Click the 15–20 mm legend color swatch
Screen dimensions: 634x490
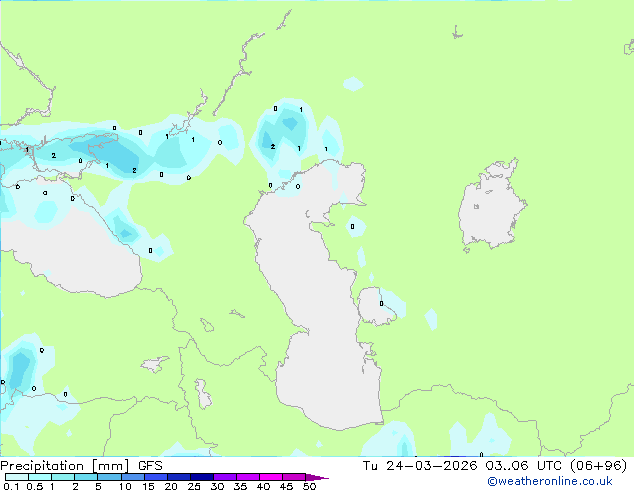point(156,477)
